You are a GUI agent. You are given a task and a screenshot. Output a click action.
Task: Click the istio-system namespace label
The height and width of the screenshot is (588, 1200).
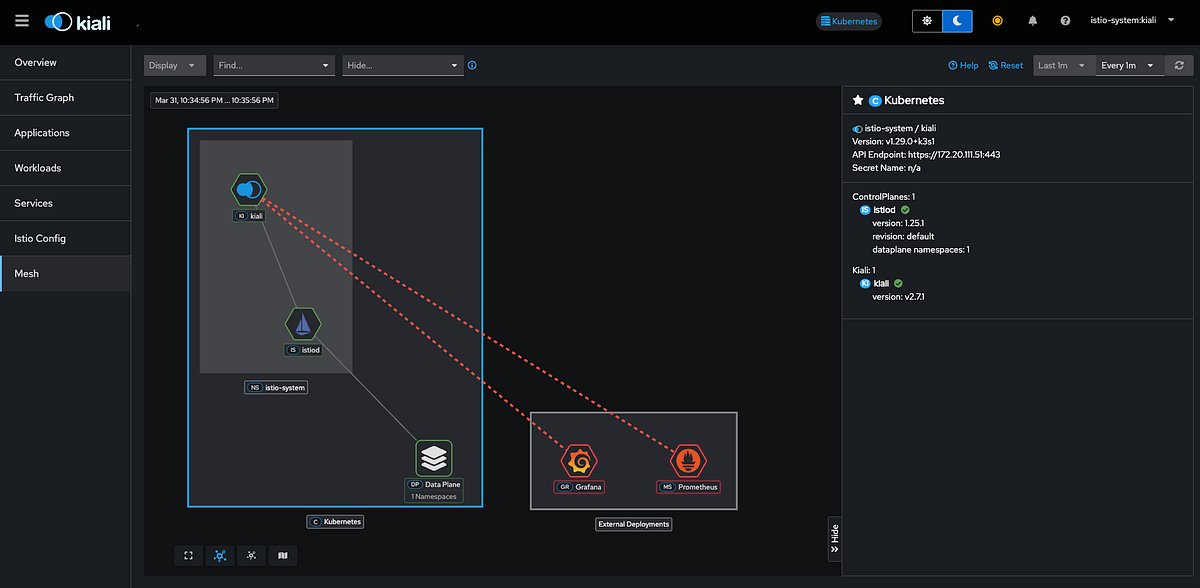(x=276, y=387)
